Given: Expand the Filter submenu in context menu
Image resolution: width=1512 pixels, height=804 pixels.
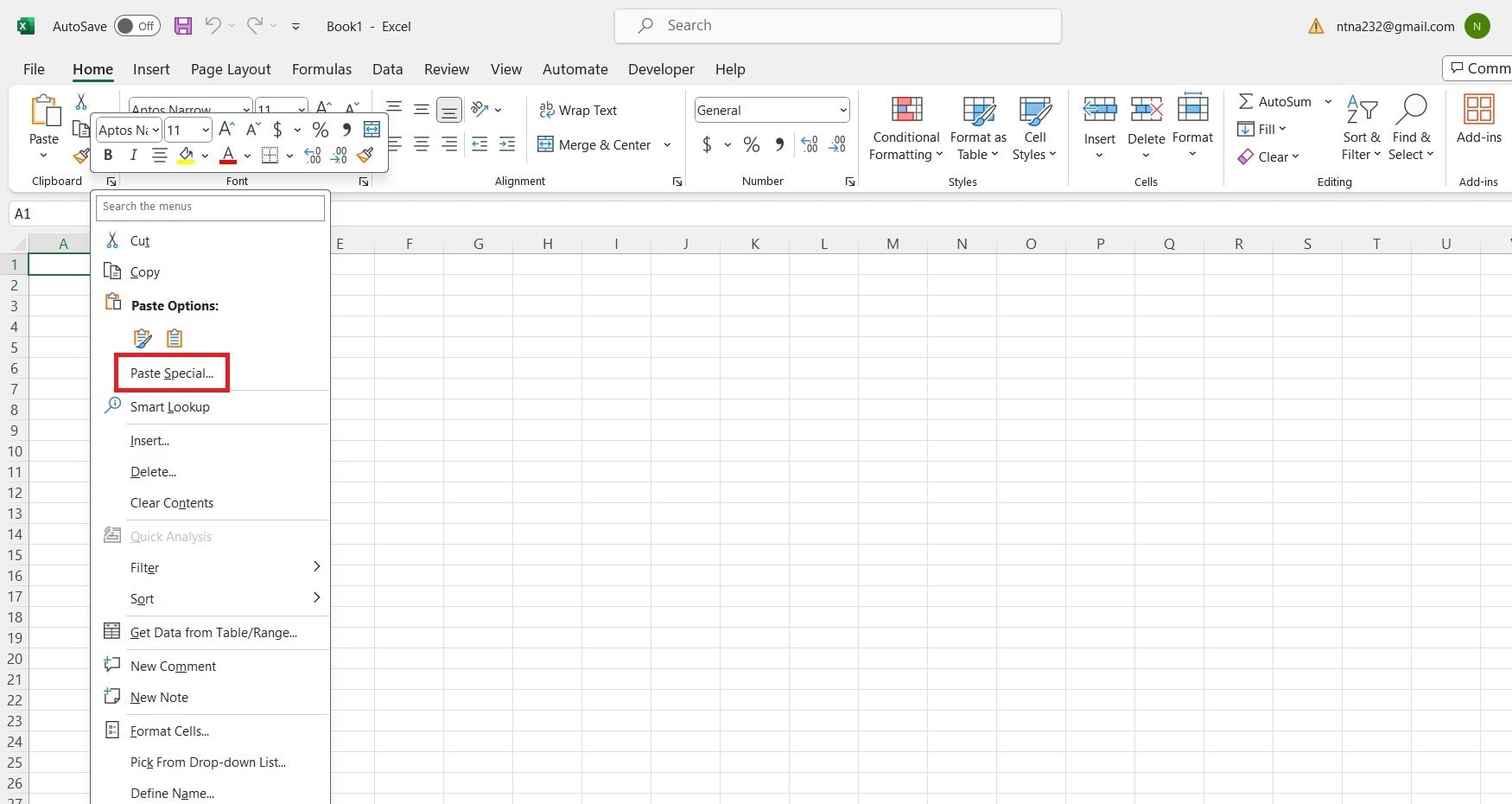Looking at the screenshot, I should click(212, 567).
